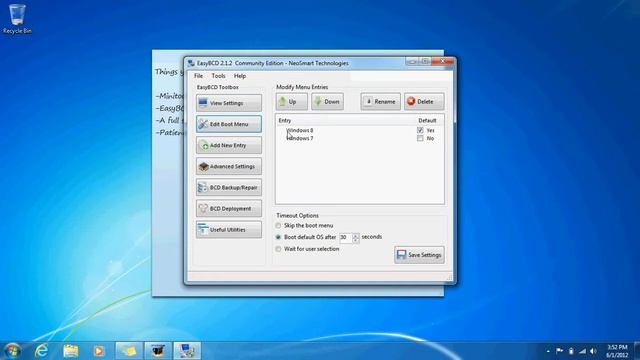Click the battery power tray icon
The image size is (640, 360).
[x=571, y=351]
